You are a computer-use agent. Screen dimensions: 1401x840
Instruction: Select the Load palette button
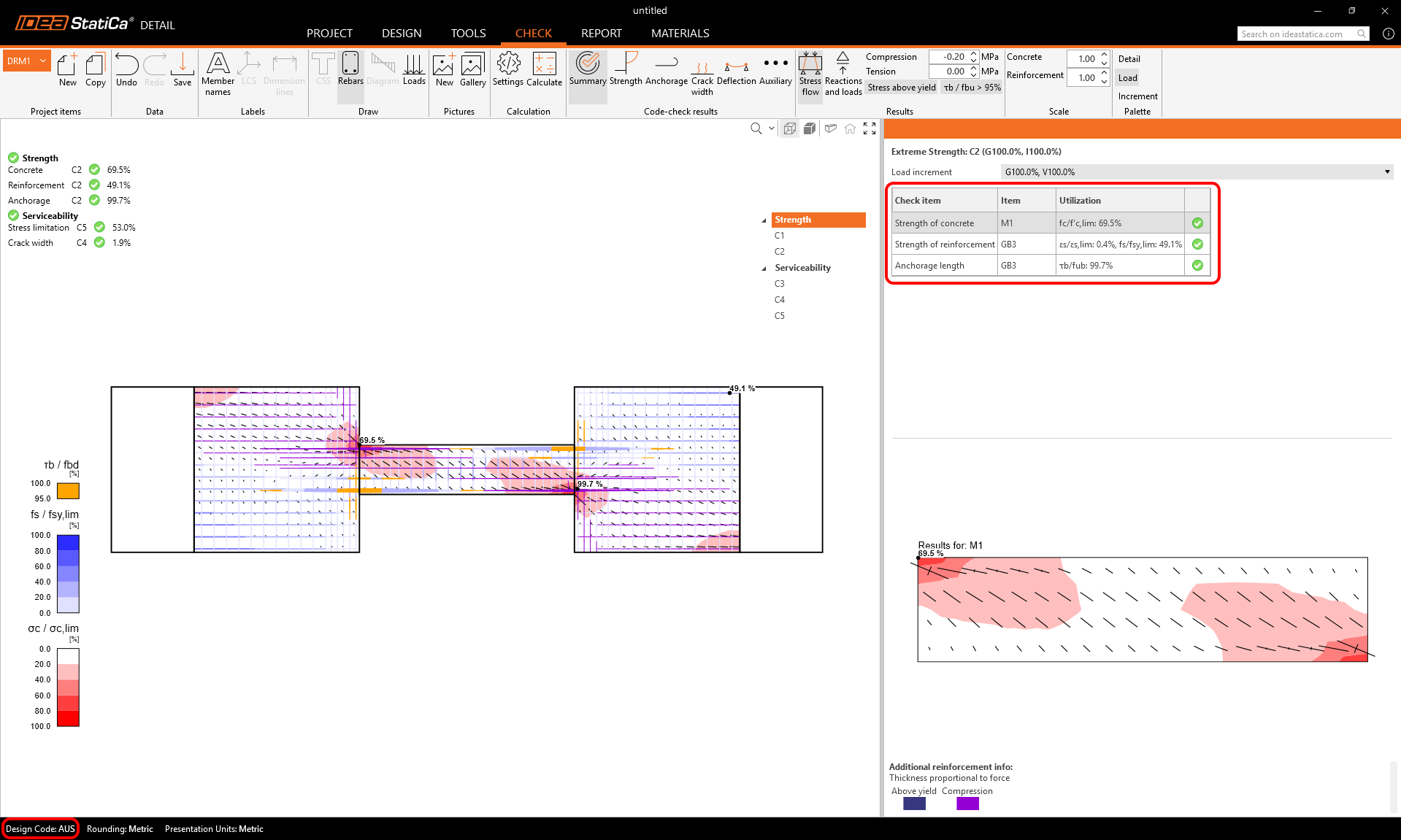1127,78
